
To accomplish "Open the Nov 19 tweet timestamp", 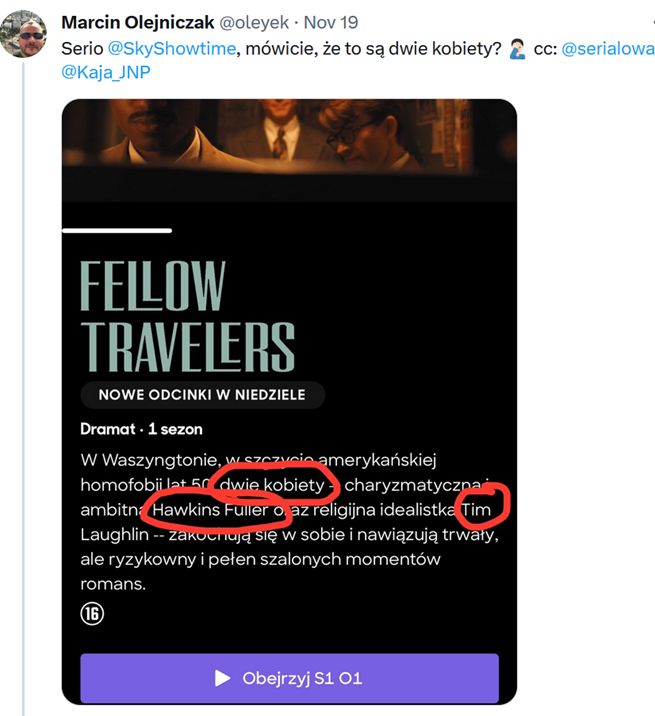I will (330, 22).
